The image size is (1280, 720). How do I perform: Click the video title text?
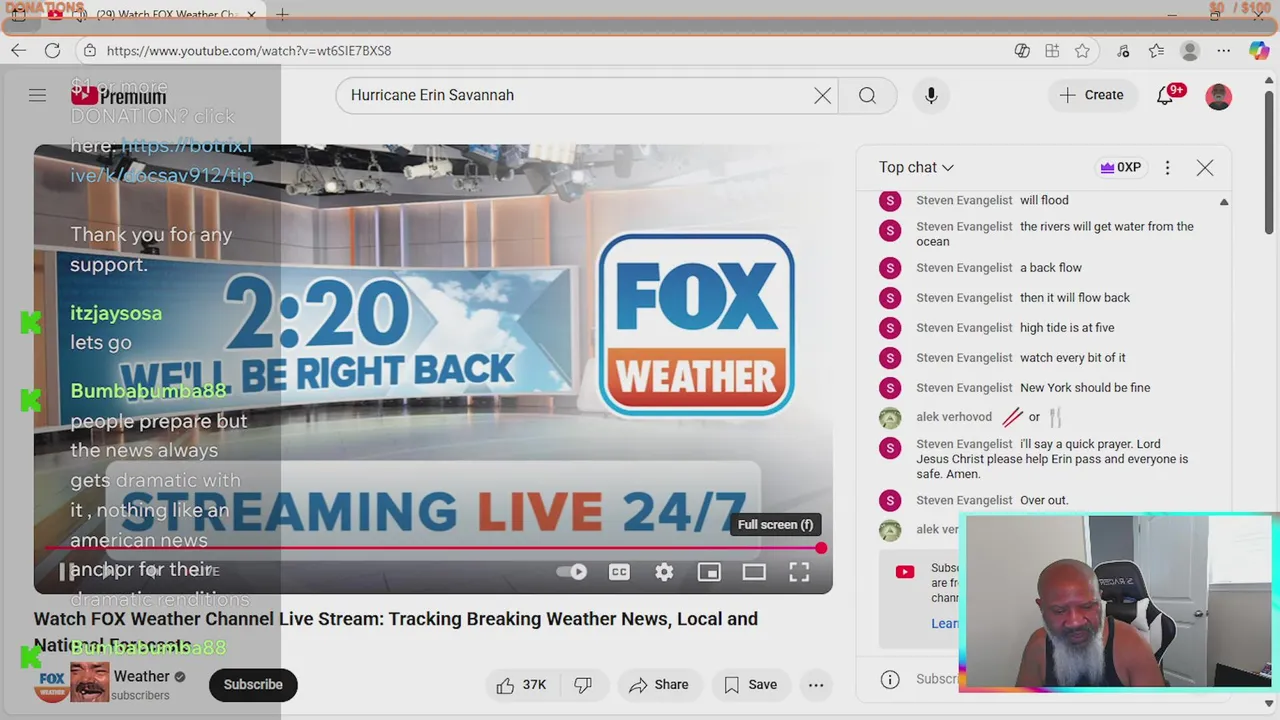pos(396,631)
